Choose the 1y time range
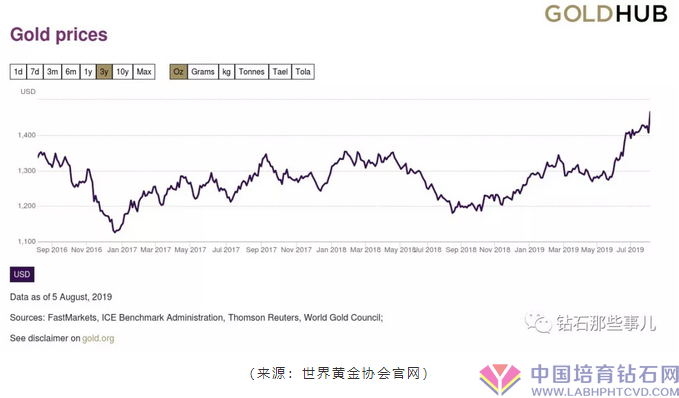Image resolution: width=679 pixels, height=398 pixels. 88,71
